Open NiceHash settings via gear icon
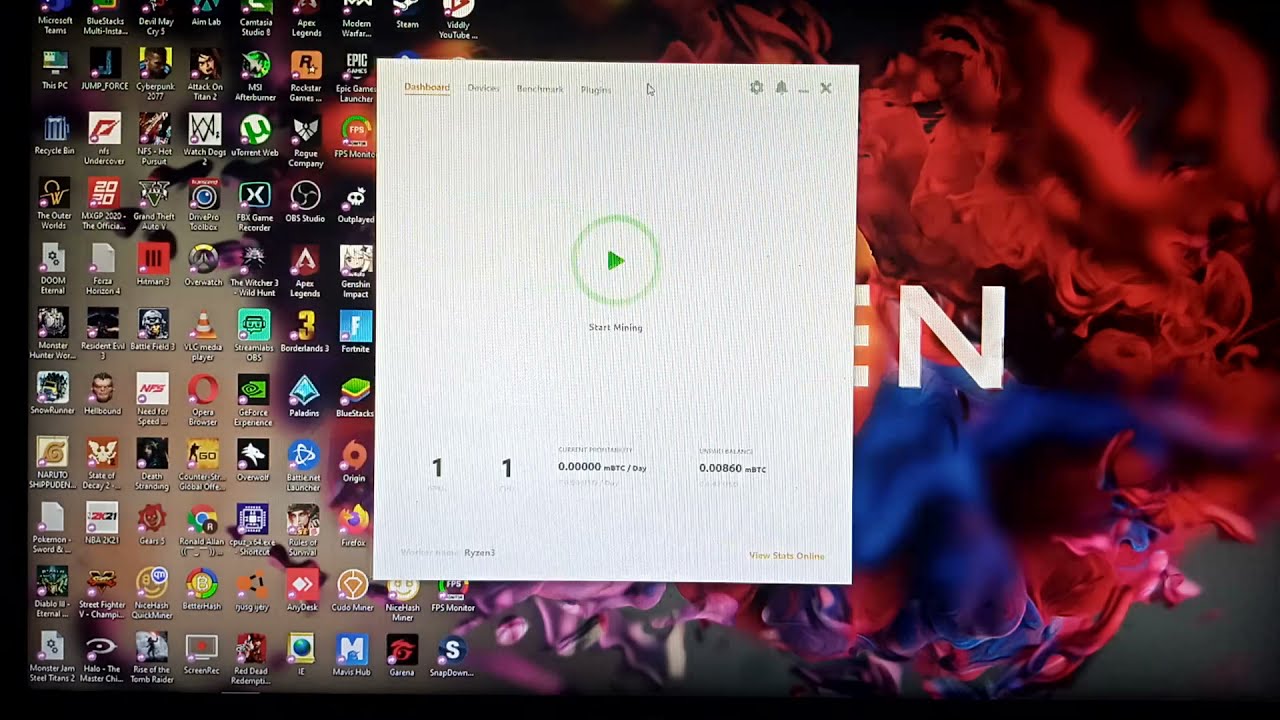The height and width of the screenshot is (720, 1280). point(756,88)
